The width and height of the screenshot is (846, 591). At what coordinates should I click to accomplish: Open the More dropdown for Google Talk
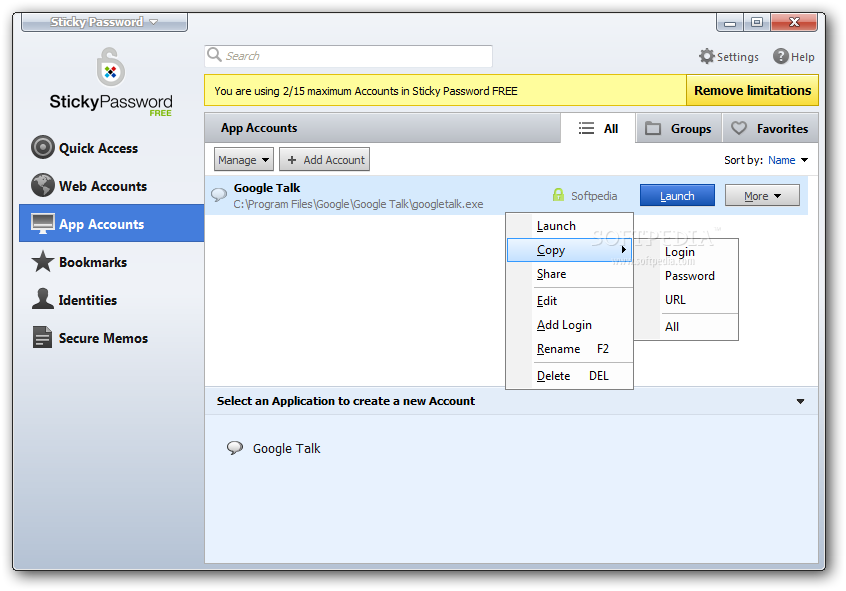click(x=762, y=196)
